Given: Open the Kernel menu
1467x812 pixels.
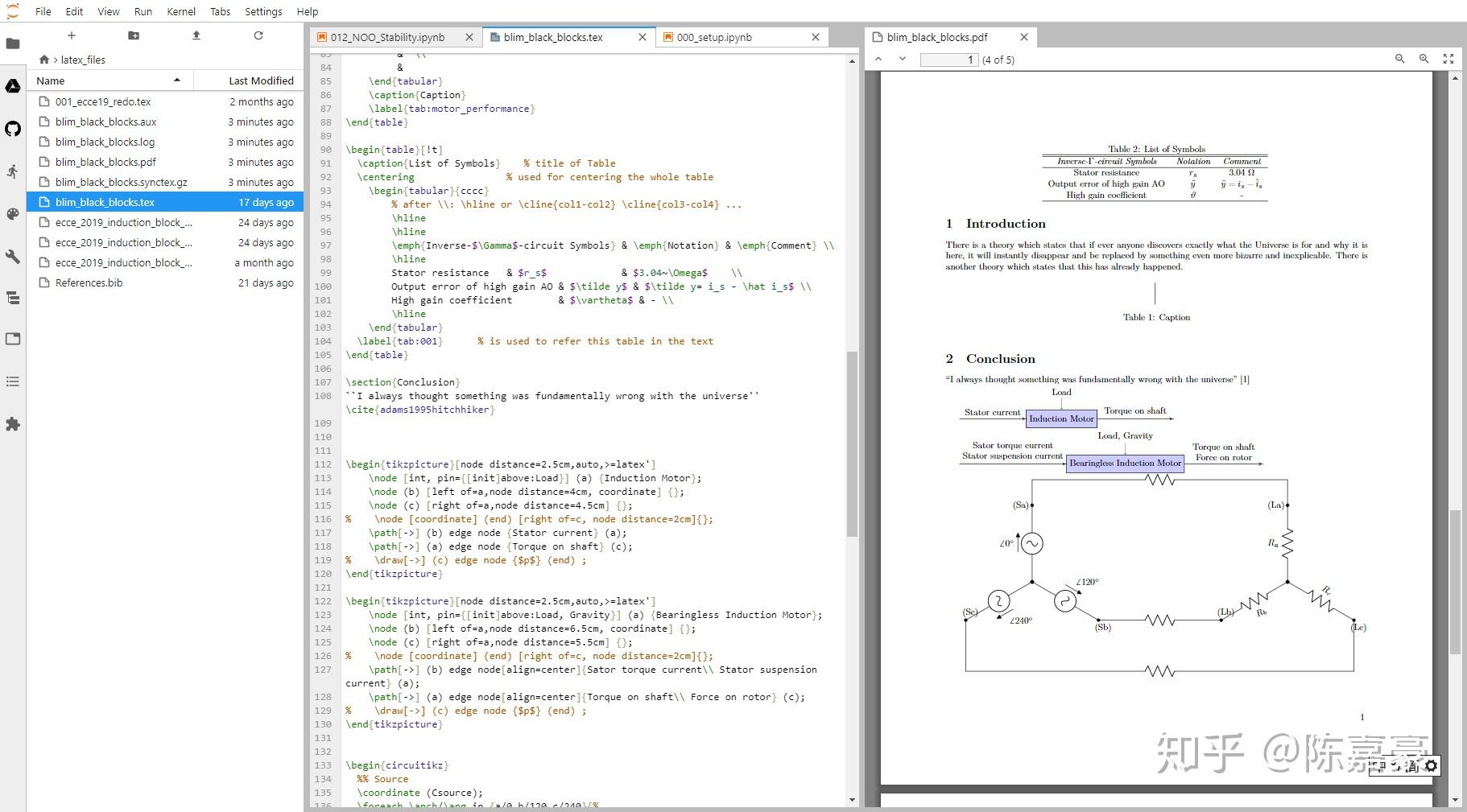Looking at the screenshot, I should 181,11.
